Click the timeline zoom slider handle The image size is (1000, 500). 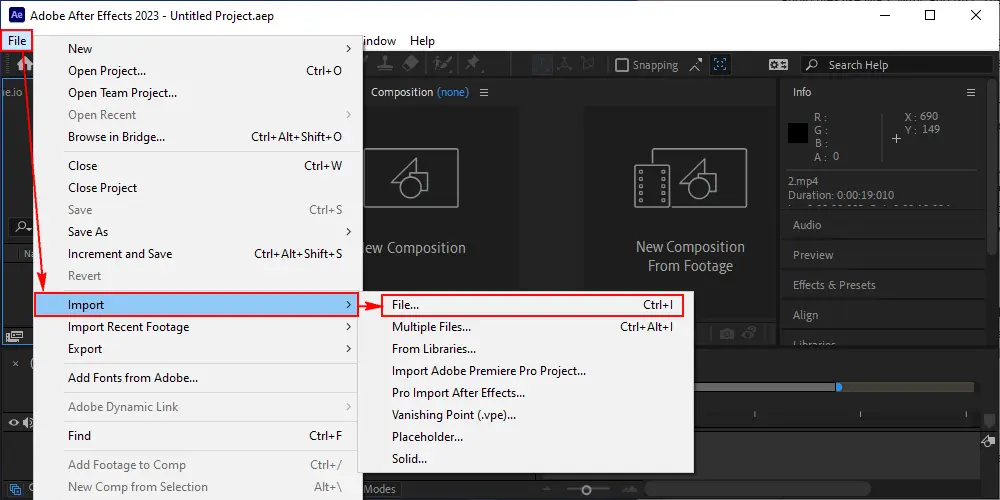click(x=586, y=490)
